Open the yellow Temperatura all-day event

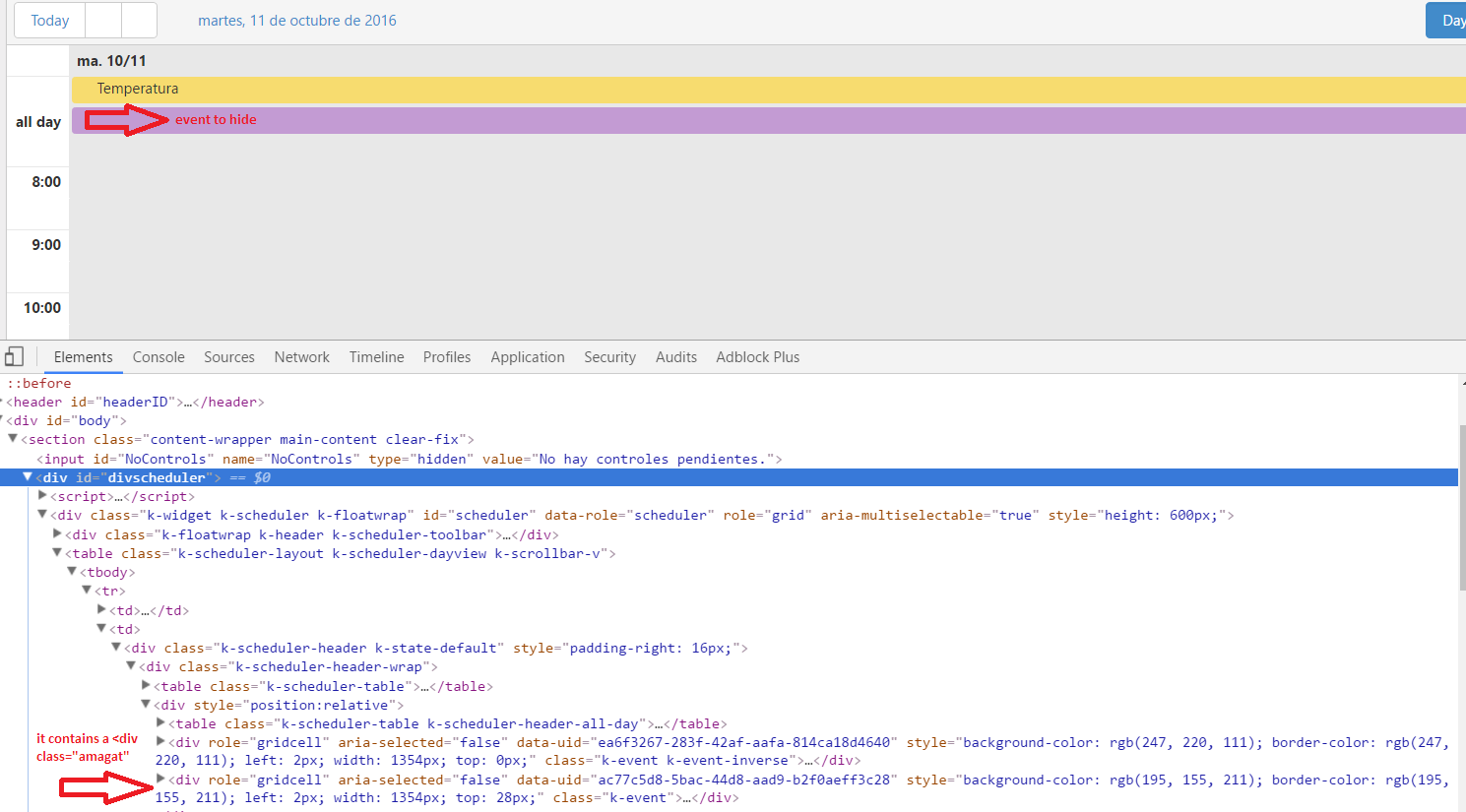point(768,90)
